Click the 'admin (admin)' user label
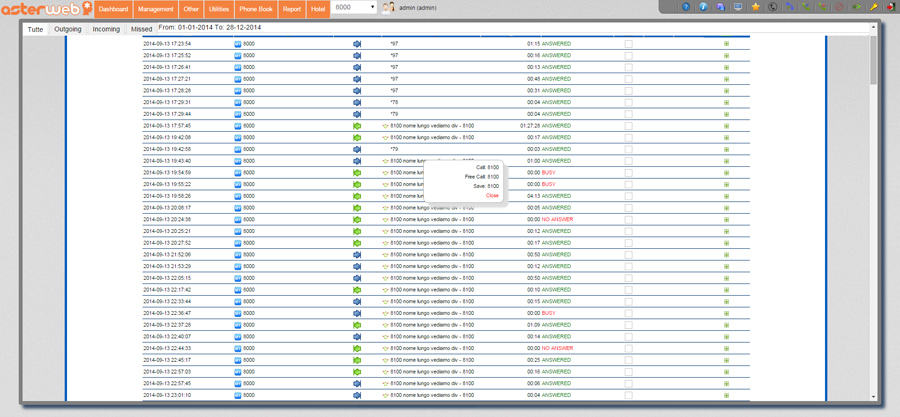The image size is (900, 417). 418,8
